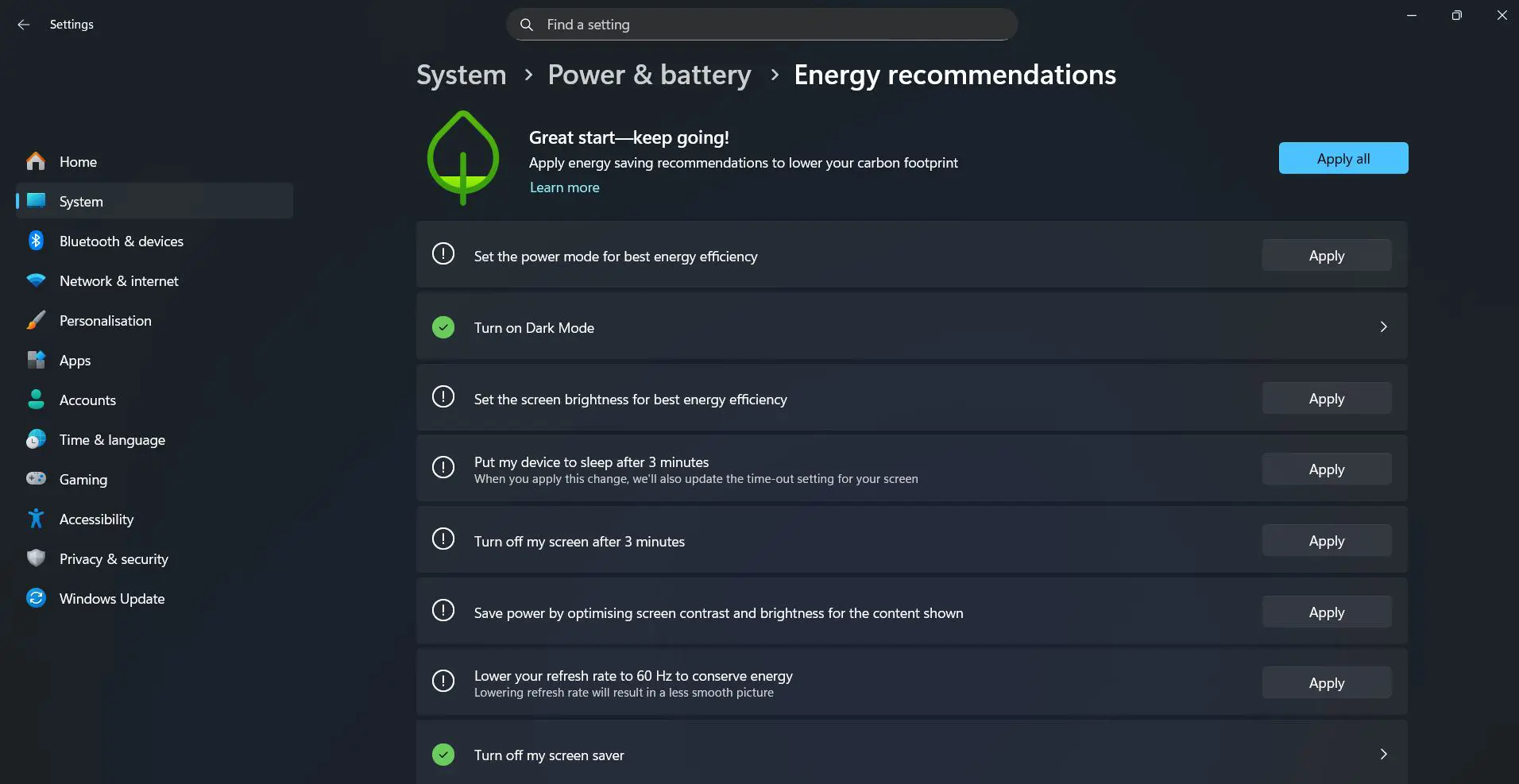
Task: Open Accounts settings
Action: tap(37, 400)
